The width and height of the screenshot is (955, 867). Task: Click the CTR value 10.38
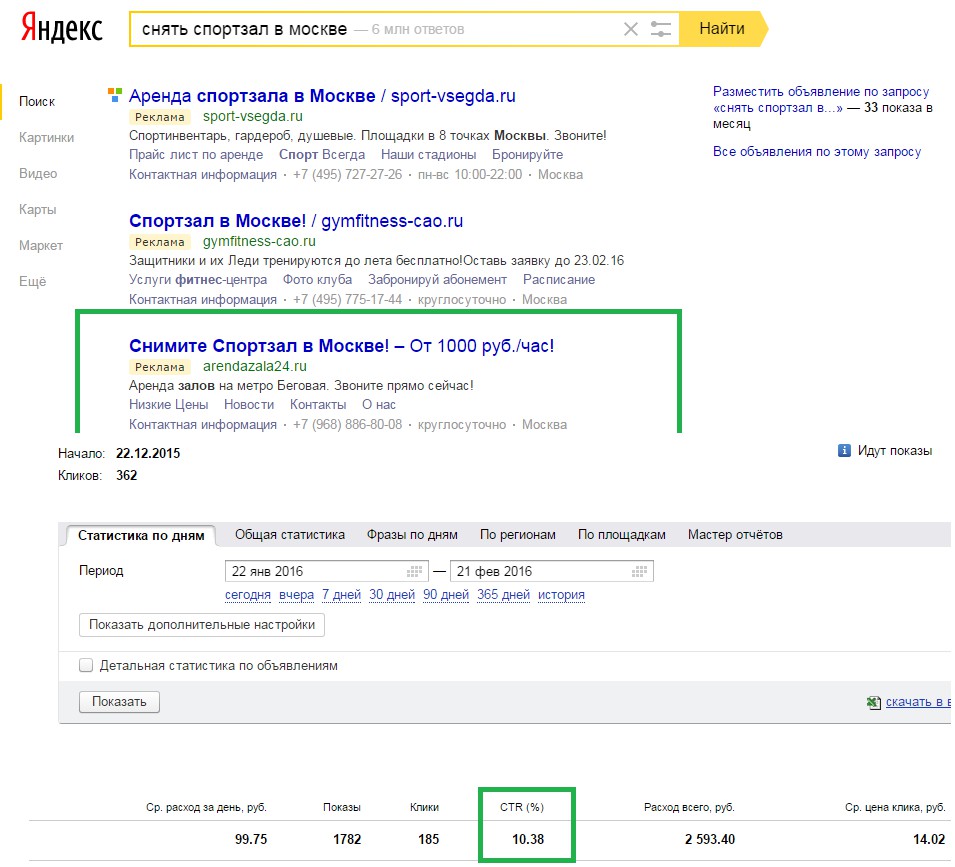click(528, 839)
